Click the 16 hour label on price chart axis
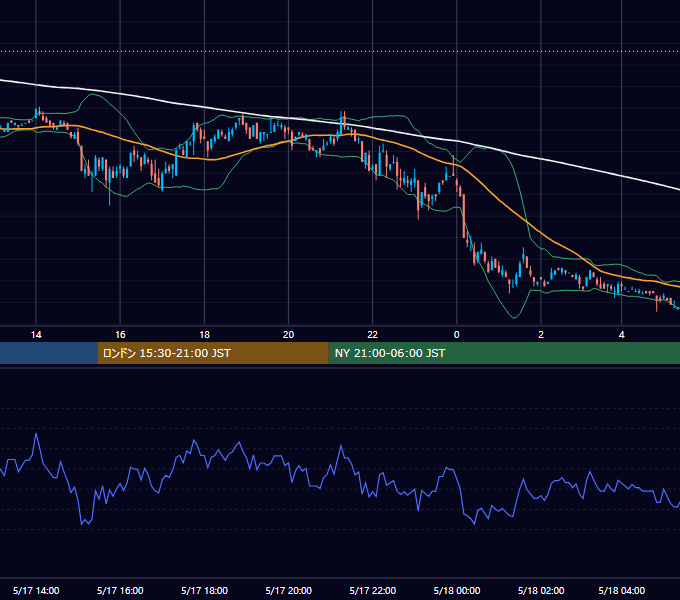The height and width of the screenshot is (600, 680). point(120,335)
